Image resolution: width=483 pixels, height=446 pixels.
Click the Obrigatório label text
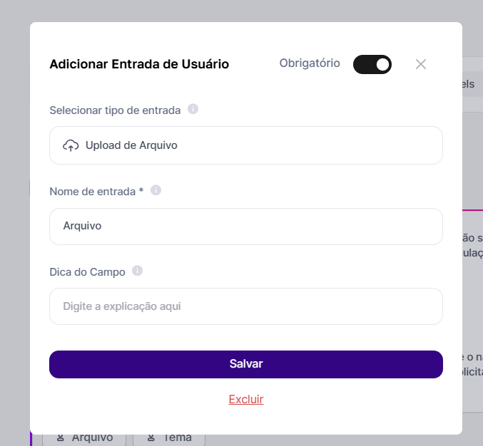[x=309, y=63]
